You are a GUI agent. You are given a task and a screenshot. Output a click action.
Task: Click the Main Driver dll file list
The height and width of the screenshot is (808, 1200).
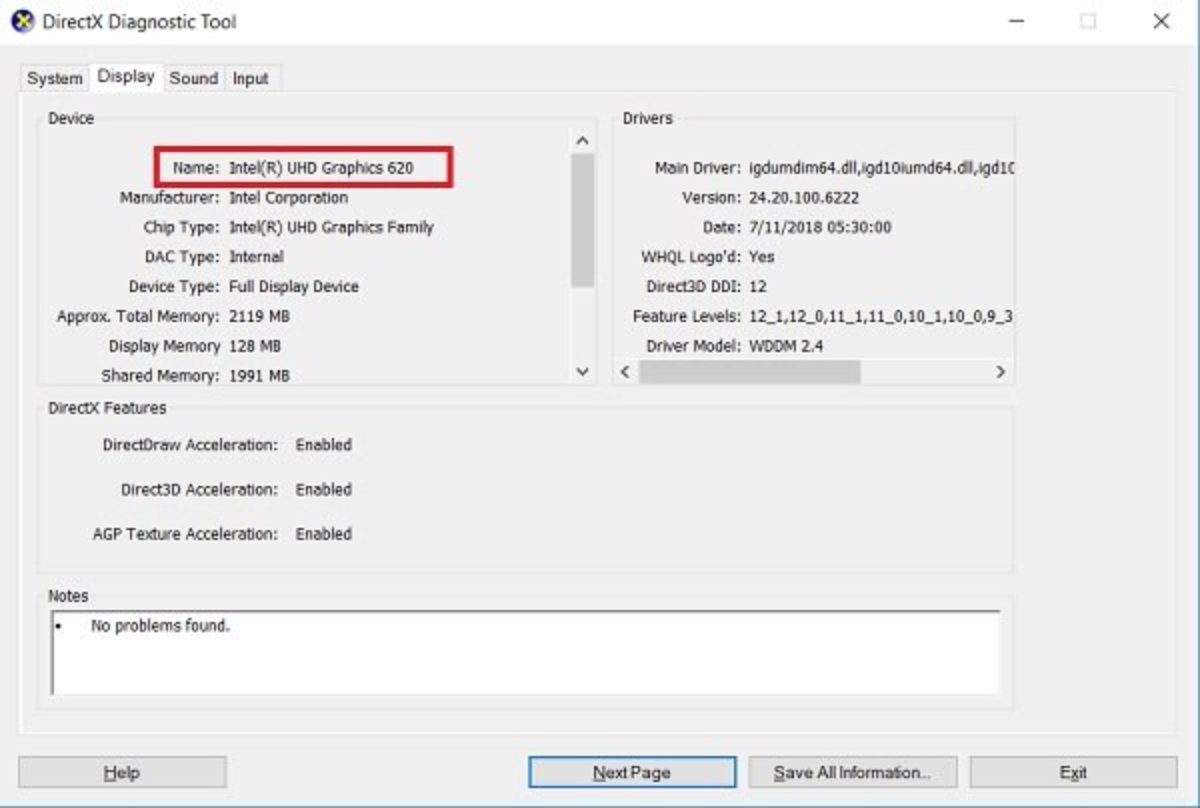click(881, 168)
